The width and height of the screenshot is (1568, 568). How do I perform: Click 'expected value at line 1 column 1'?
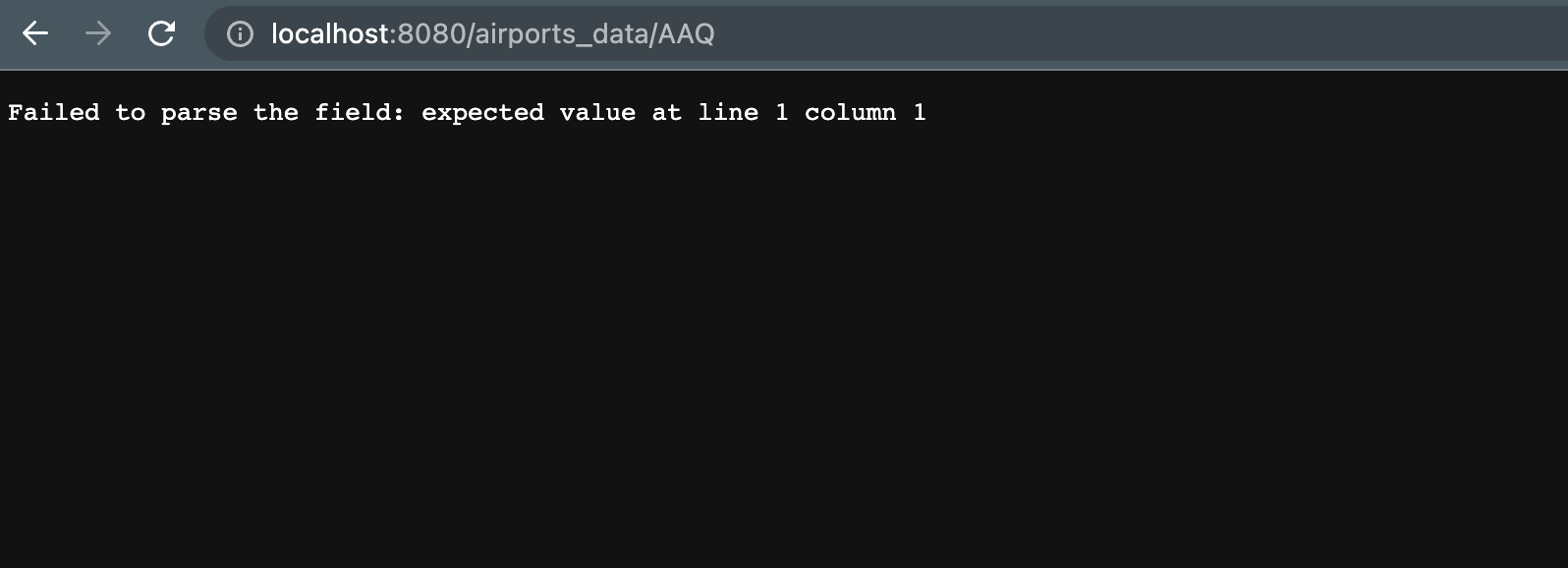pyautogui.click(x=673, y=112)
